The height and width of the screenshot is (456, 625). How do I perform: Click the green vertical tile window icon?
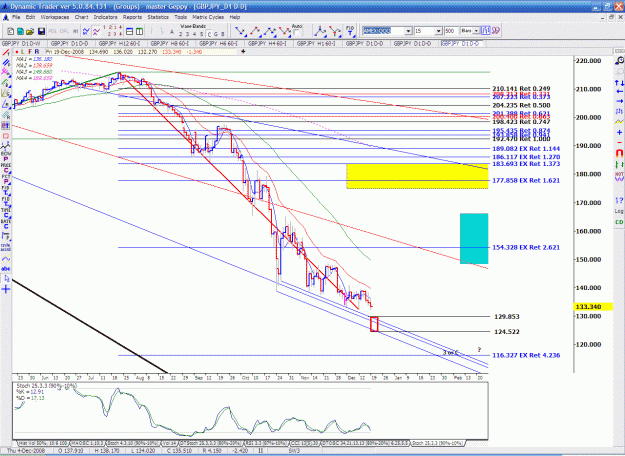[x=140, y=31]
